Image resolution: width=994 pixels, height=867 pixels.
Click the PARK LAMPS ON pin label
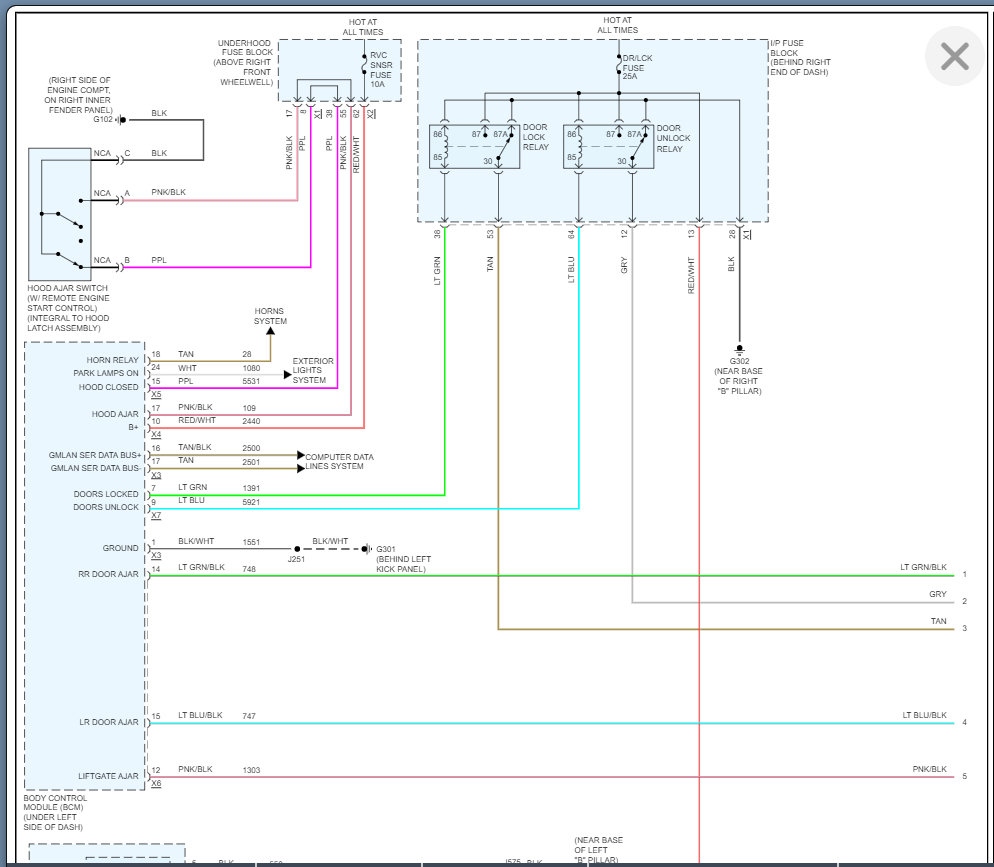pyautogui.click(x=105, y=373)
